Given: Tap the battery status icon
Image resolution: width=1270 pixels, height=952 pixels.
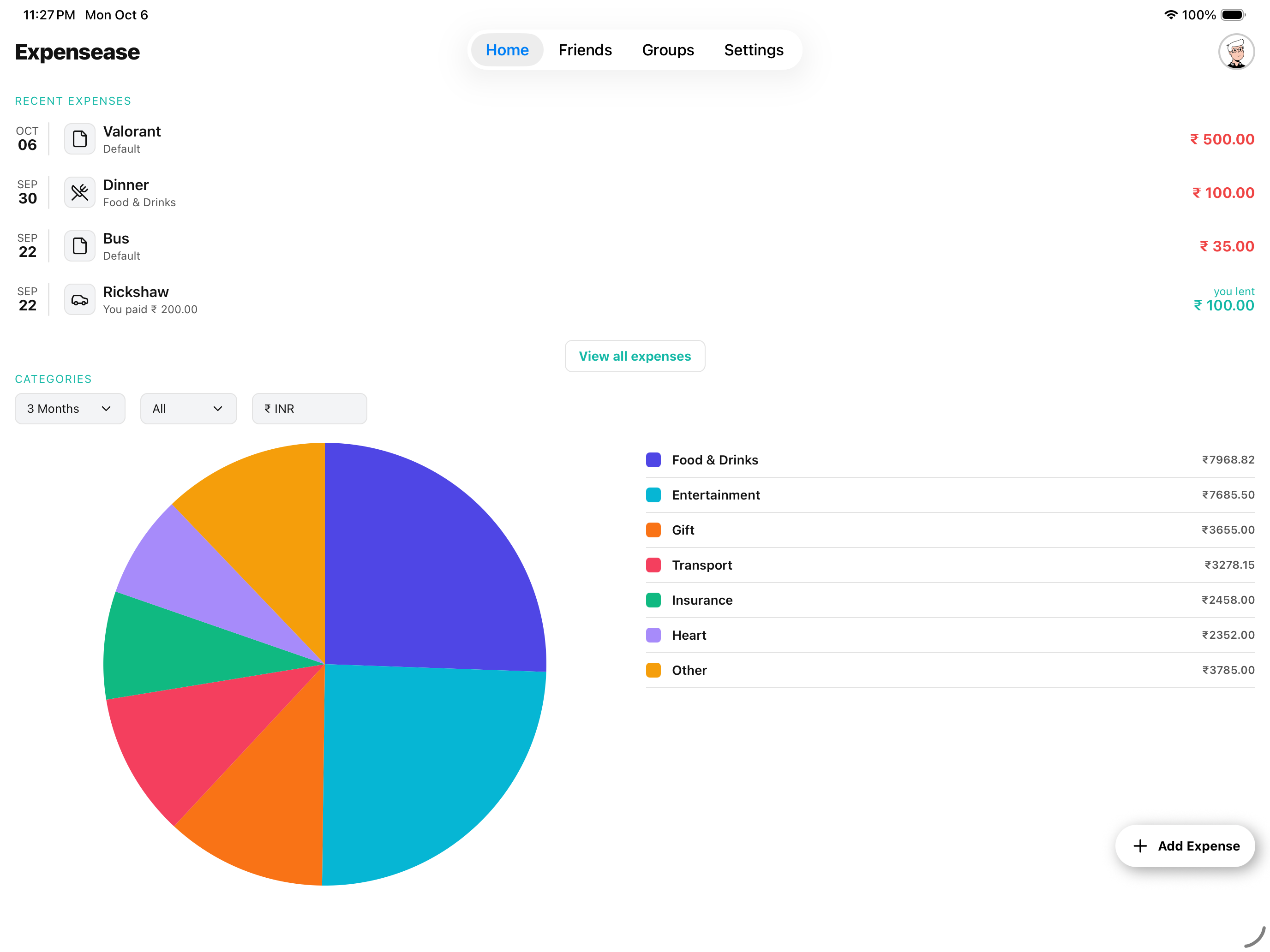Looking at the screenshot, I should tap(1232, 15).
